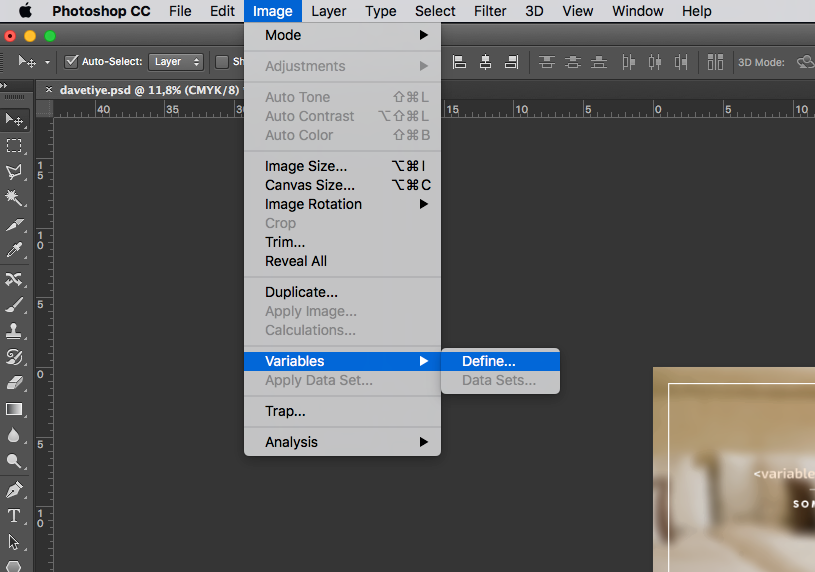Open the Help menu

tap(696, 11)
